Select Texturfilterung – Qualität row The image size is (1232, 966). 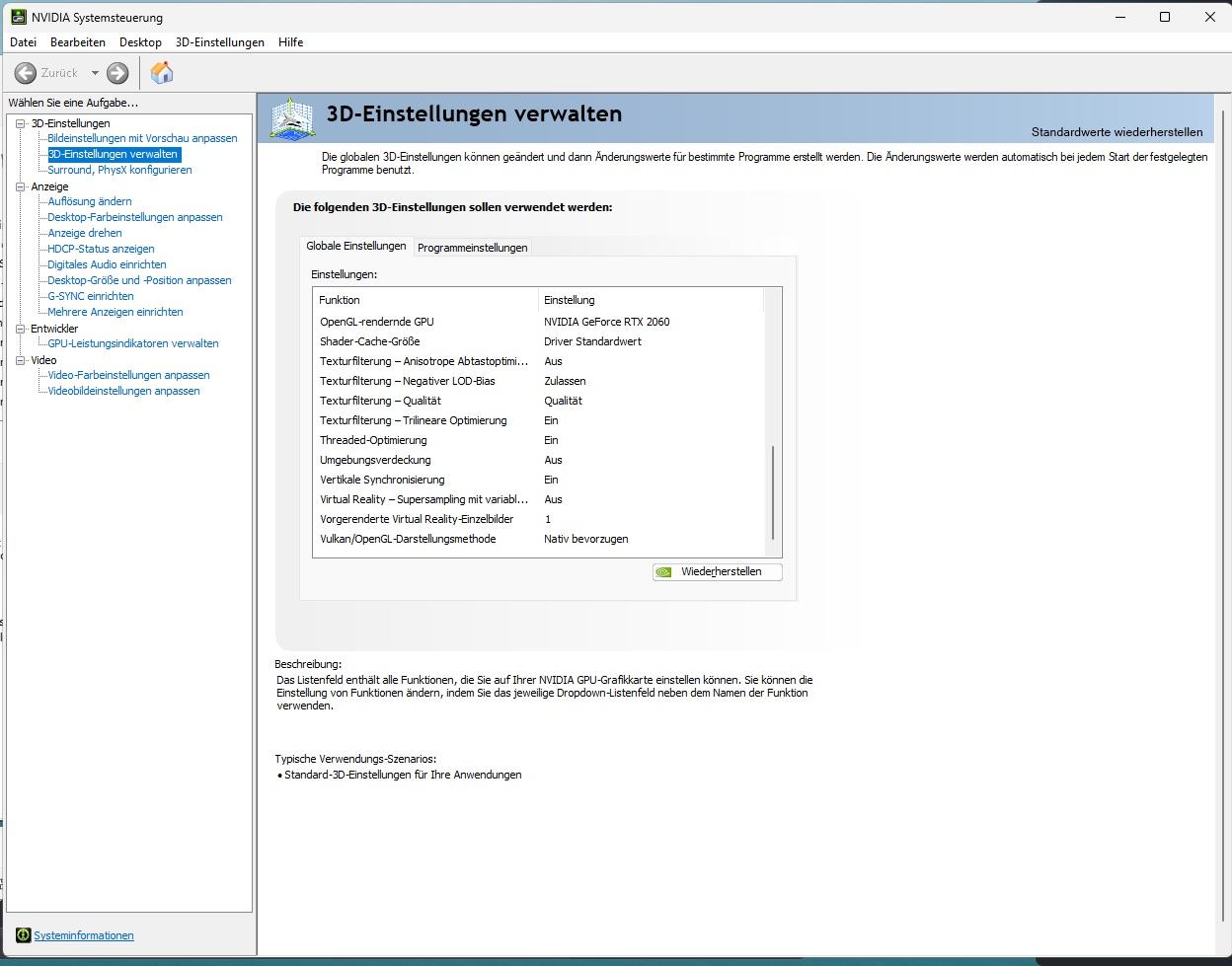pyautogui.click(x=539, y=401)
